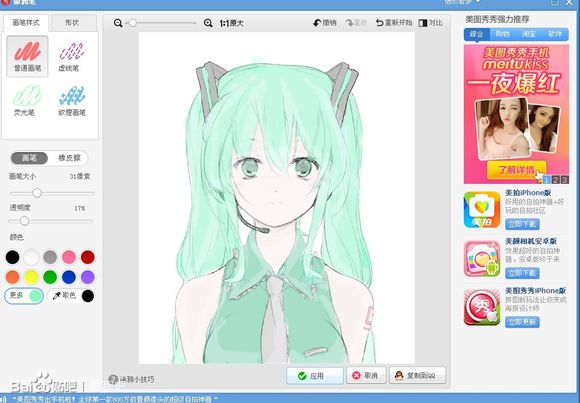Select the fourth tab in recommendation panel
The height and width of the screenshot is (403, 580).
[555, 34]
